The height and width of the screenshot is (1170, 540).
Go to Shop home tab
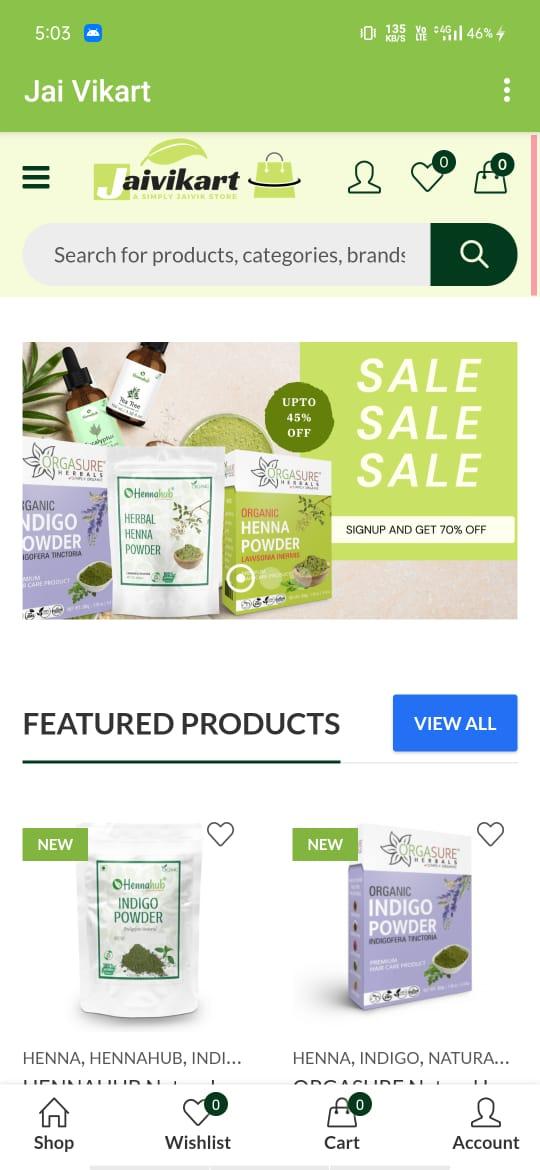point(54,1124)
